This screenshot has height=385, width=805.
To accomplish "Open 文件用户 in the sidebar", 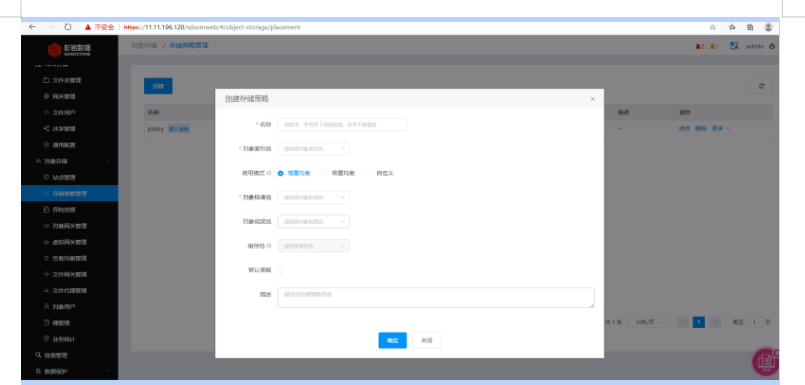I will pos(60,112).
